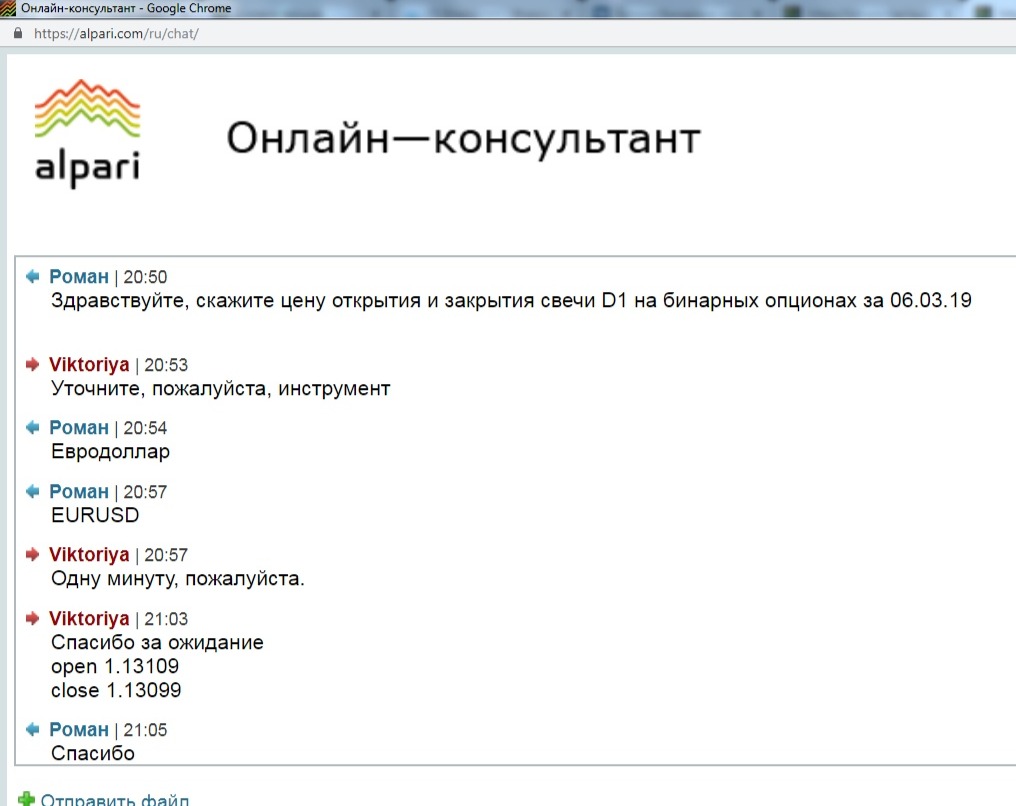This screenshot has height=806, width=1016.
Task: Click blue arrow beside Роман's 21:05 message
Action: 34,730
